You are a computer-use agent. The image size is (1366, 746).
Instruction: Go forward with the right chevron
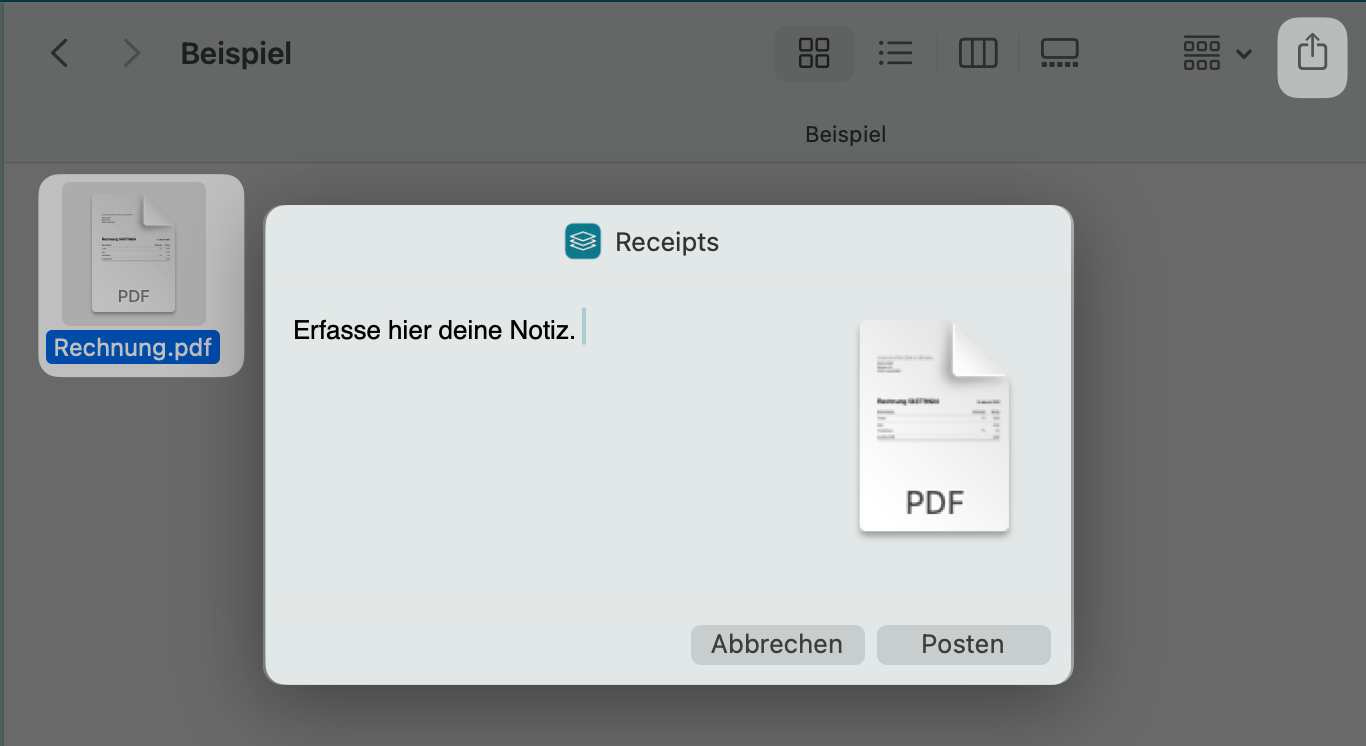[x=131, y=53]
